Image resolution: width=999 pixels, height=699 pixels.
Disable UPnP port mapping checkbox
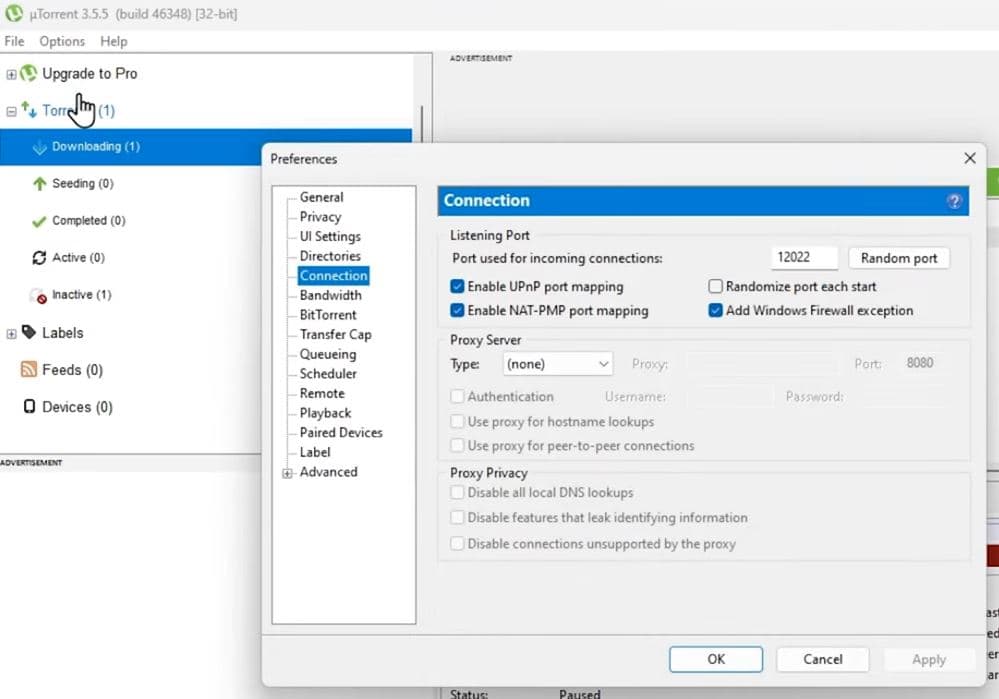point(458,286)
